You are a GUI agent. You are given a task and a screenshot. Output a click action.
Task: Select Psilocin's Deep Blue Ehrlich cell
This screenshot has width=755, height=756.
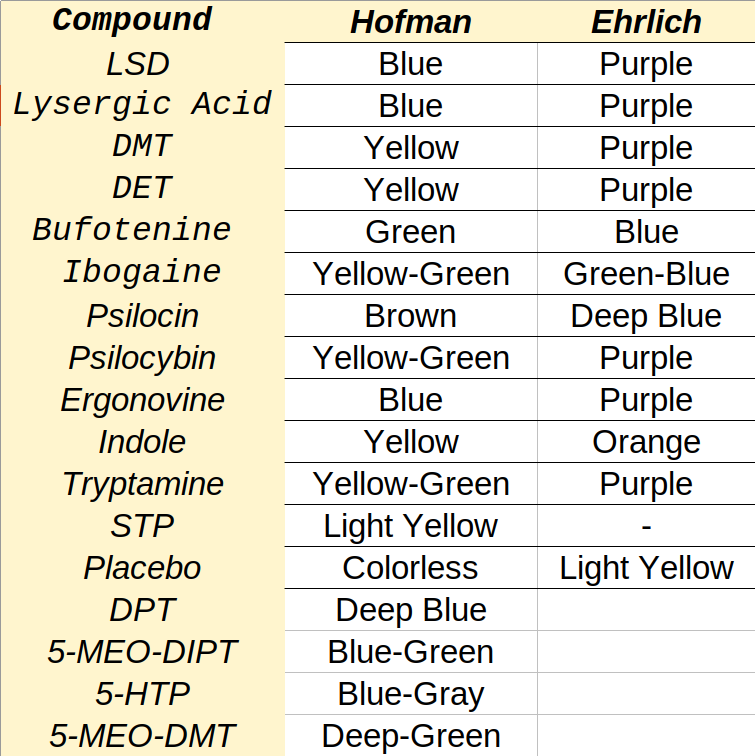pos(646,315)
